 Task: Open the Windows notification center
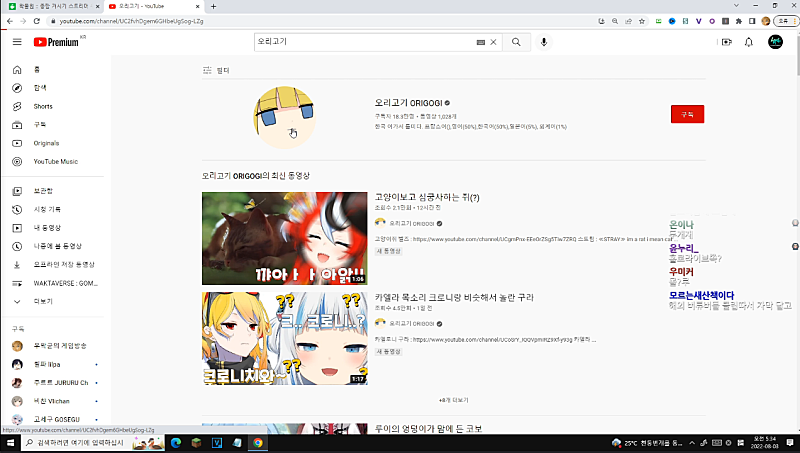tap(790, 443)
